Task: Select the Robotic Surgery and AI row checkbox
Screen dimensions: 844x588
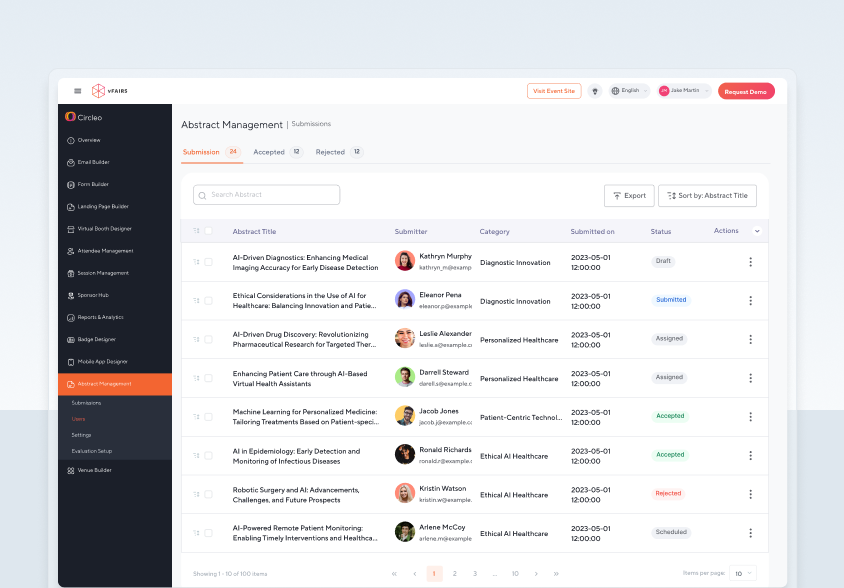Action: click(208, 494)
